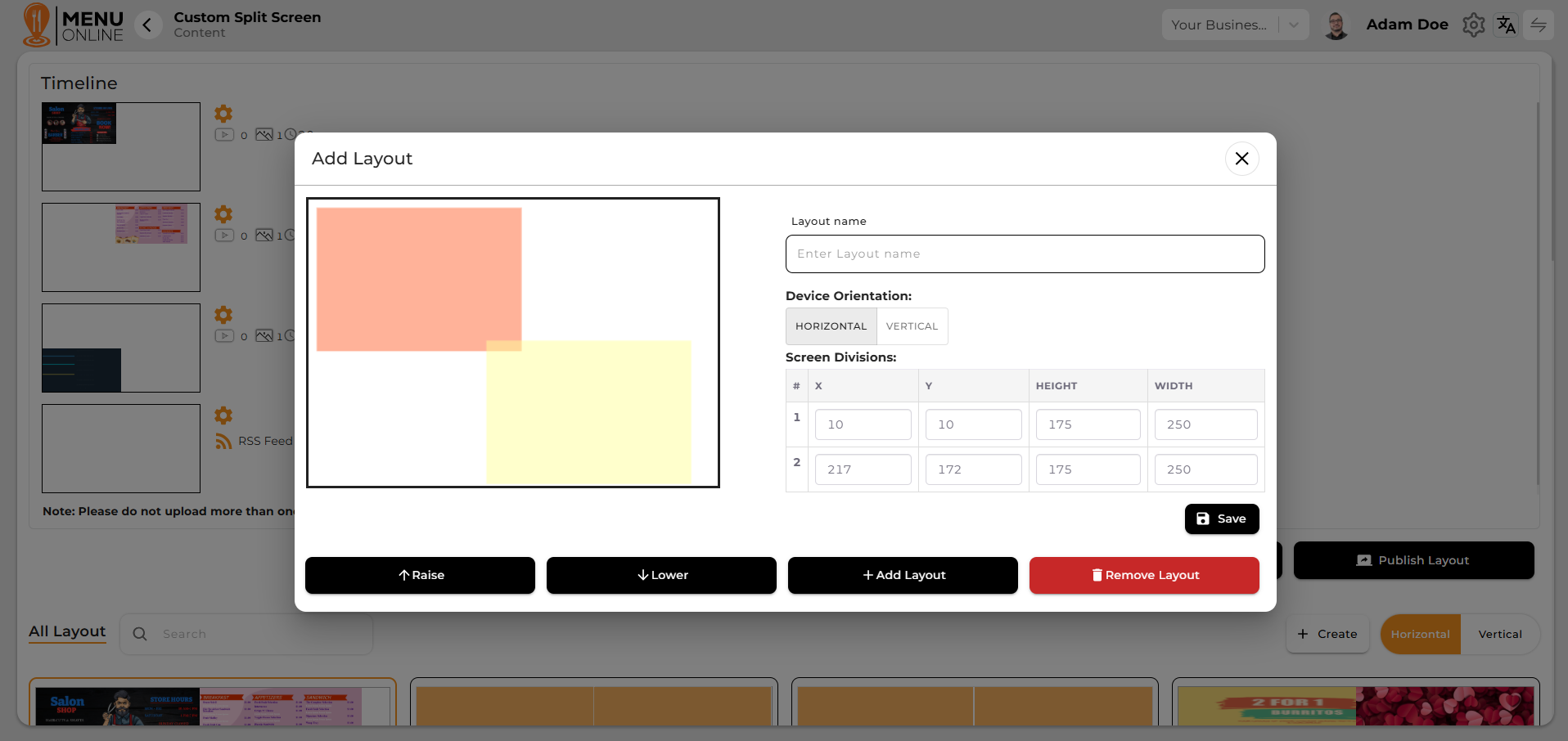Select VERTICAL device orientation
This screenshot has height=741, width=1568.
pyautogui.click(x=912, y=326)
